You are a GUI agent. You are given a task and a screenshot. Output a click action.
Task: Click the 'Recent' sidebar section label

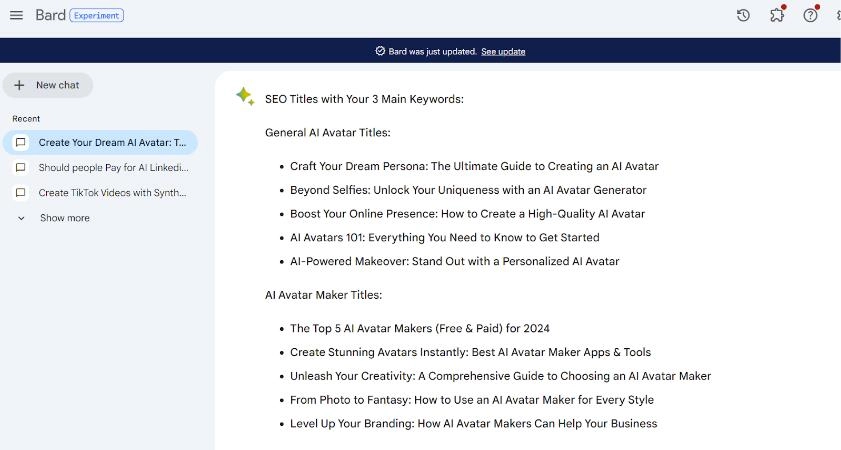click(26, 119)
